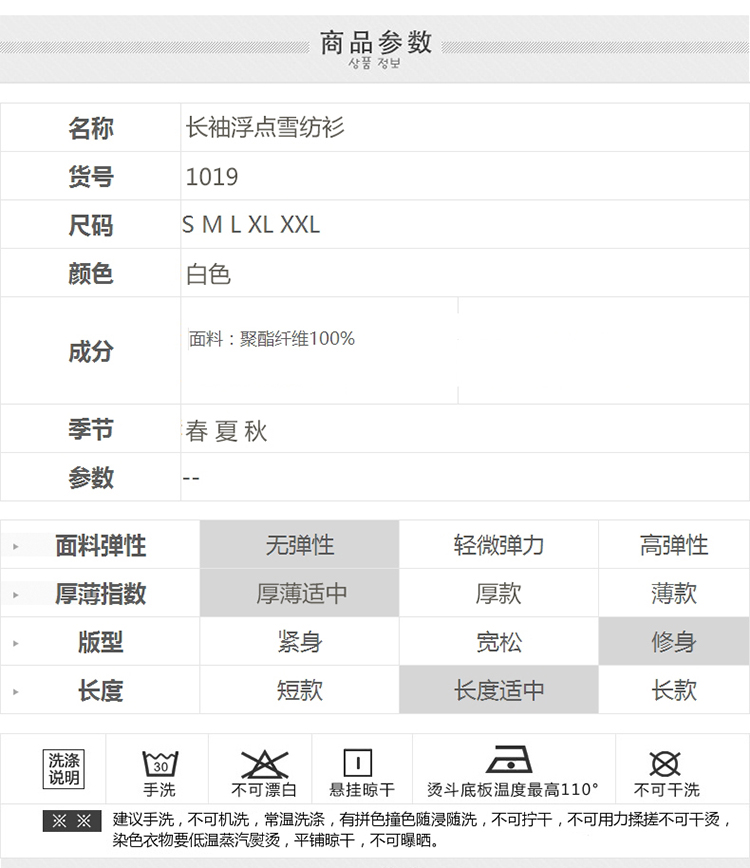The width and height of the screenshot is (750, 868).
Task: Click the arrow beside 面料弹性
Action: coord(16,547)
